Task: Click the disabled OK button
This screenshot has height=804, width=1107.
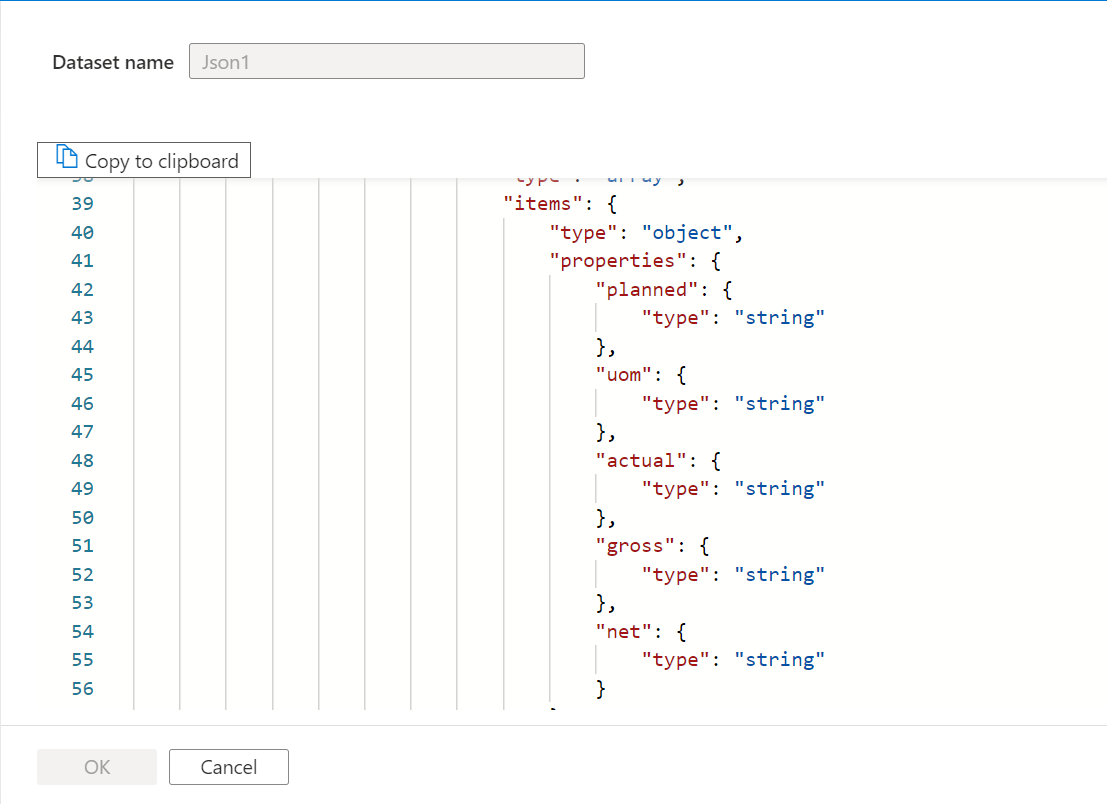Action: point(97,767)
